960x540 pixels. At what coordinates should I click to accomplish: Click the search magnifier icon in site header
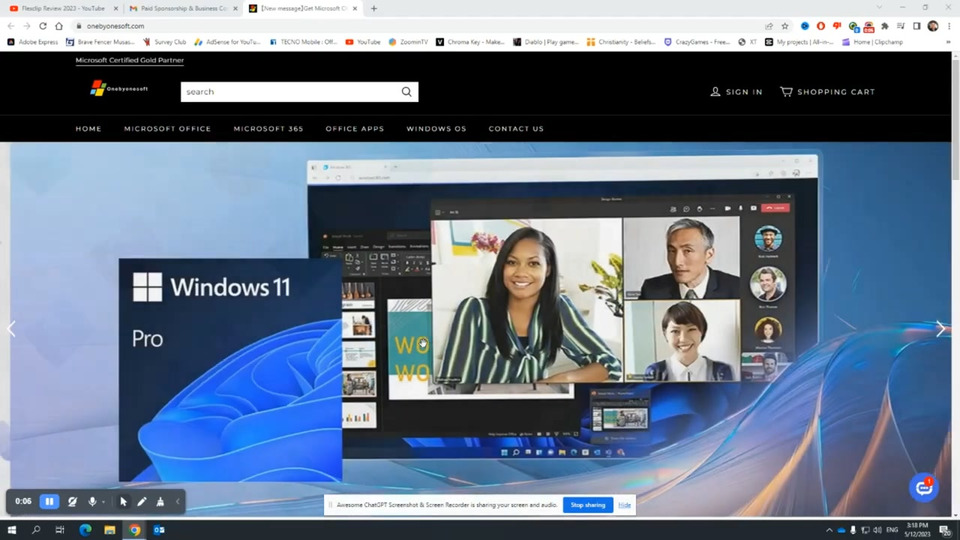click(x=407, y=92)
